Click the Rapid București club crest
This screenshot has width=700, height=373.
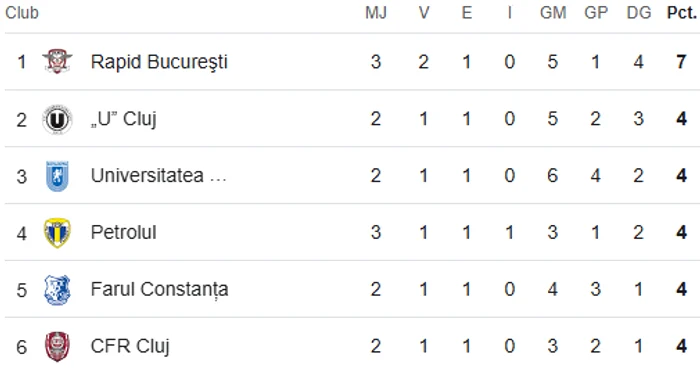[x=57, y=62]
